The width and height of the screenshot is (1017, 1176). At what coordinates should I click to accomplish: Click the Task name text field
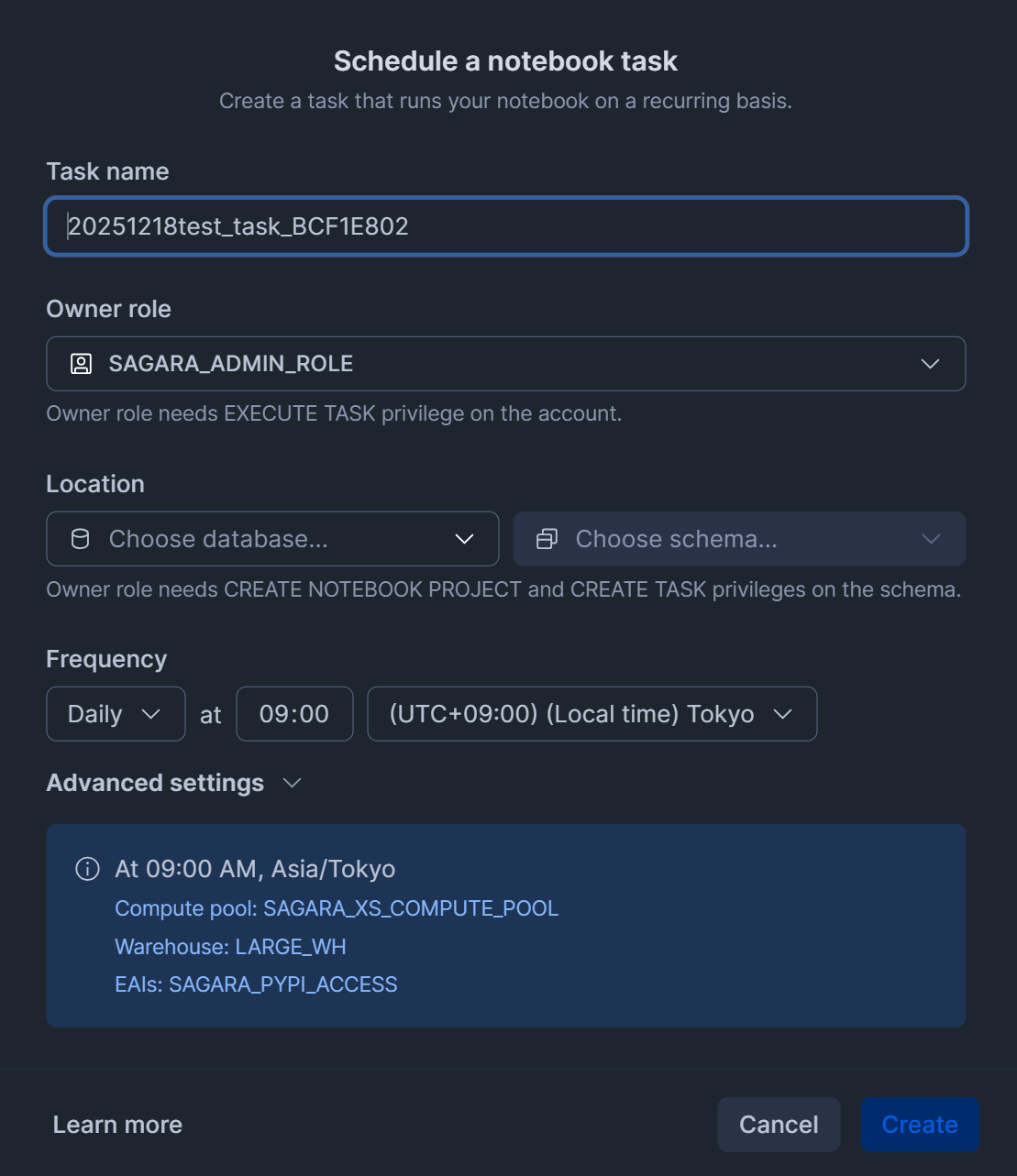tap(505, 226)
